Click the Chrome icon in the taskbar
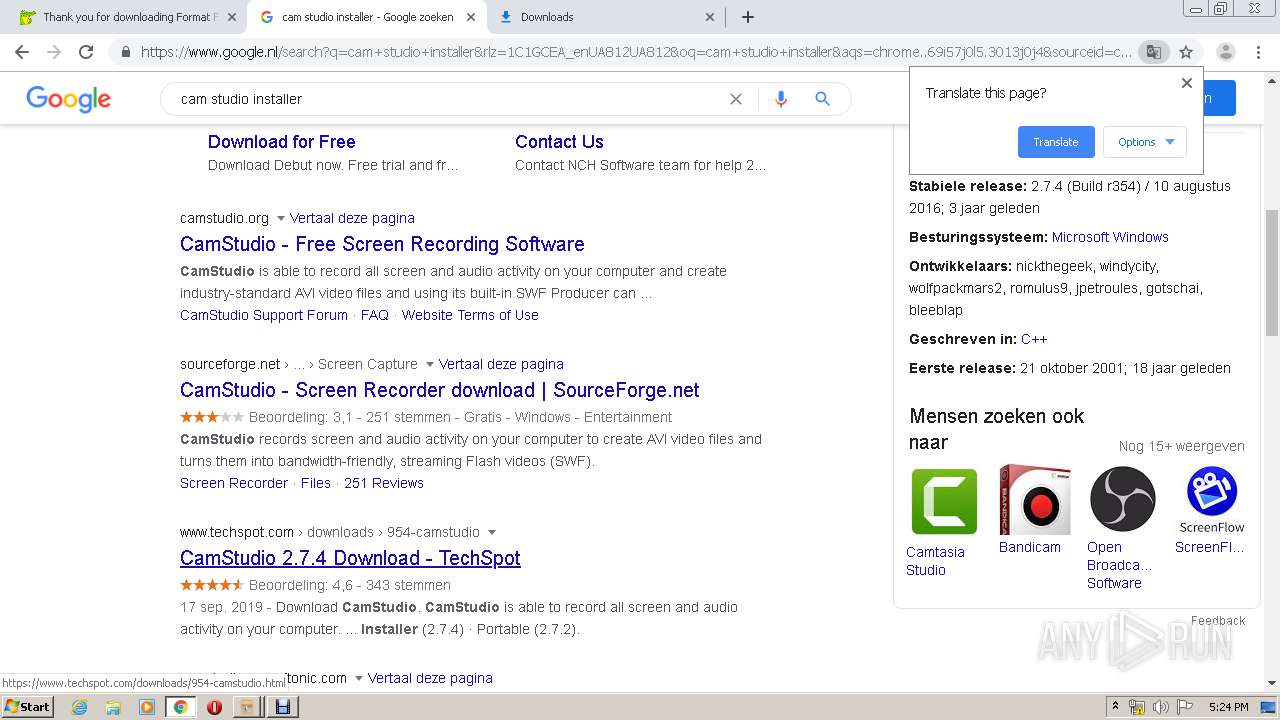Image resolution: width=1280 pixels, height=720 pixels. [180, 707]
